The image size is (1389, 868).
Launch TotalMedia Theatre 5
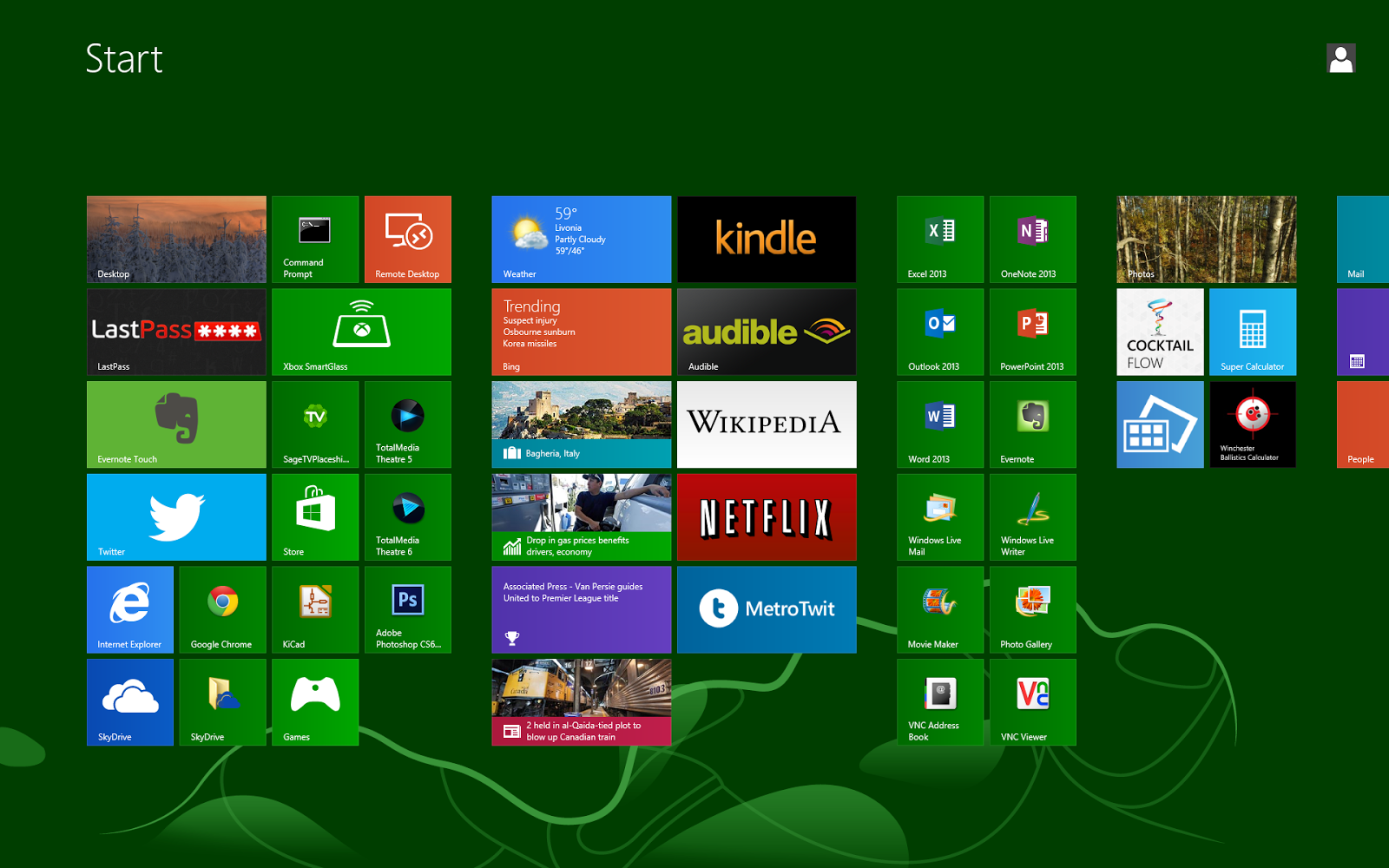pyautogui.click(x=408, y=424)
